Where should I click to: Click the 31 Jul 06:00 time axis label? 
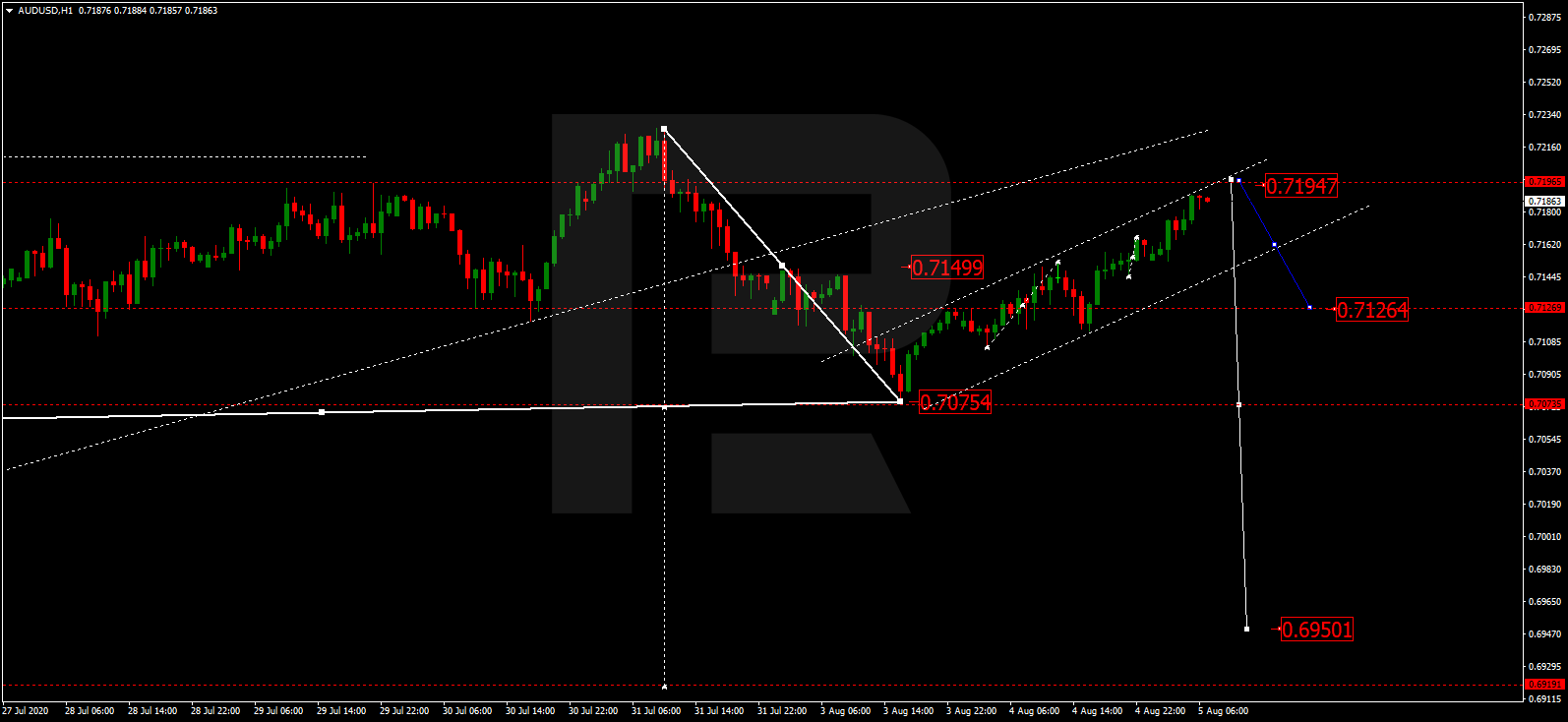pos(656,711)
